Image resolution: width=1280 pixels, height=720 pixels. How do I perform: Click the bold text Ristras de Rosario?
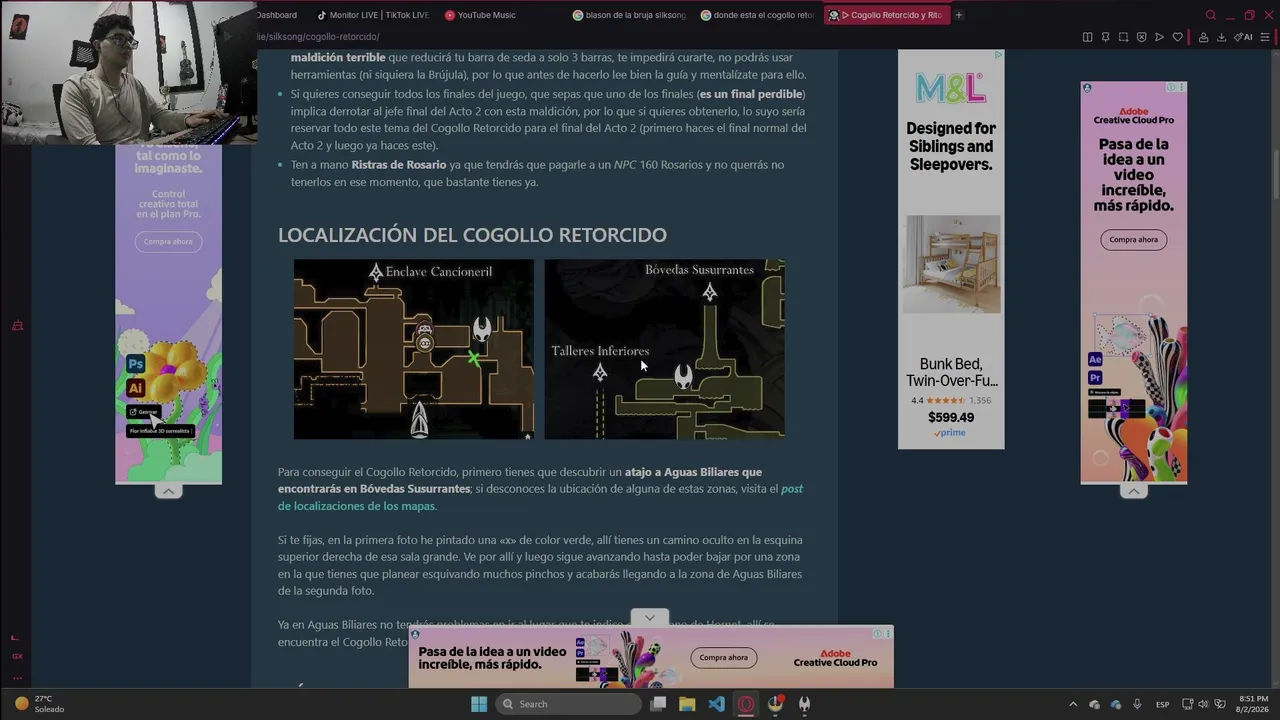(x=399, y=165)
